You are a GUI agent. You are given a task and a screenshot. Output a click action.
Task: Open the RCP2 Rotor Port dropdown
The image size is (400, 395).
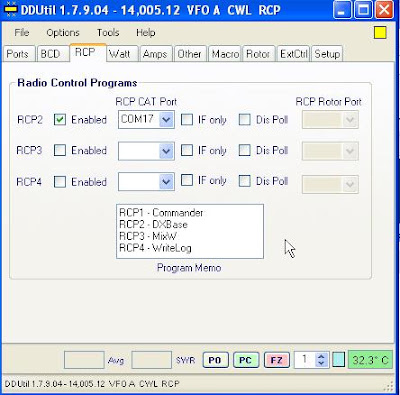coord(350,120)
